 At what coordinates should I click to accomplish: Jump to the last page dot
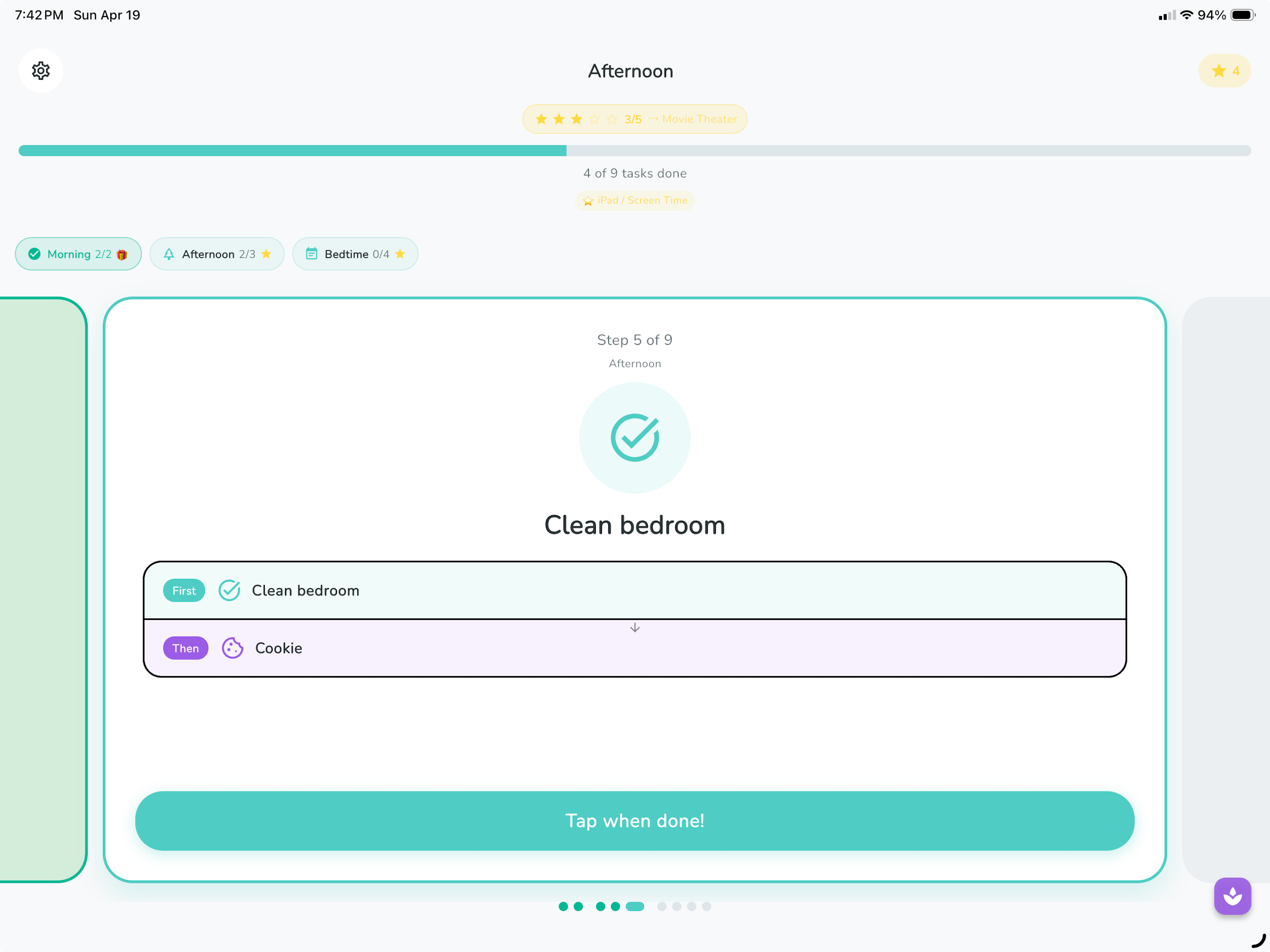[x=706, y=906]
